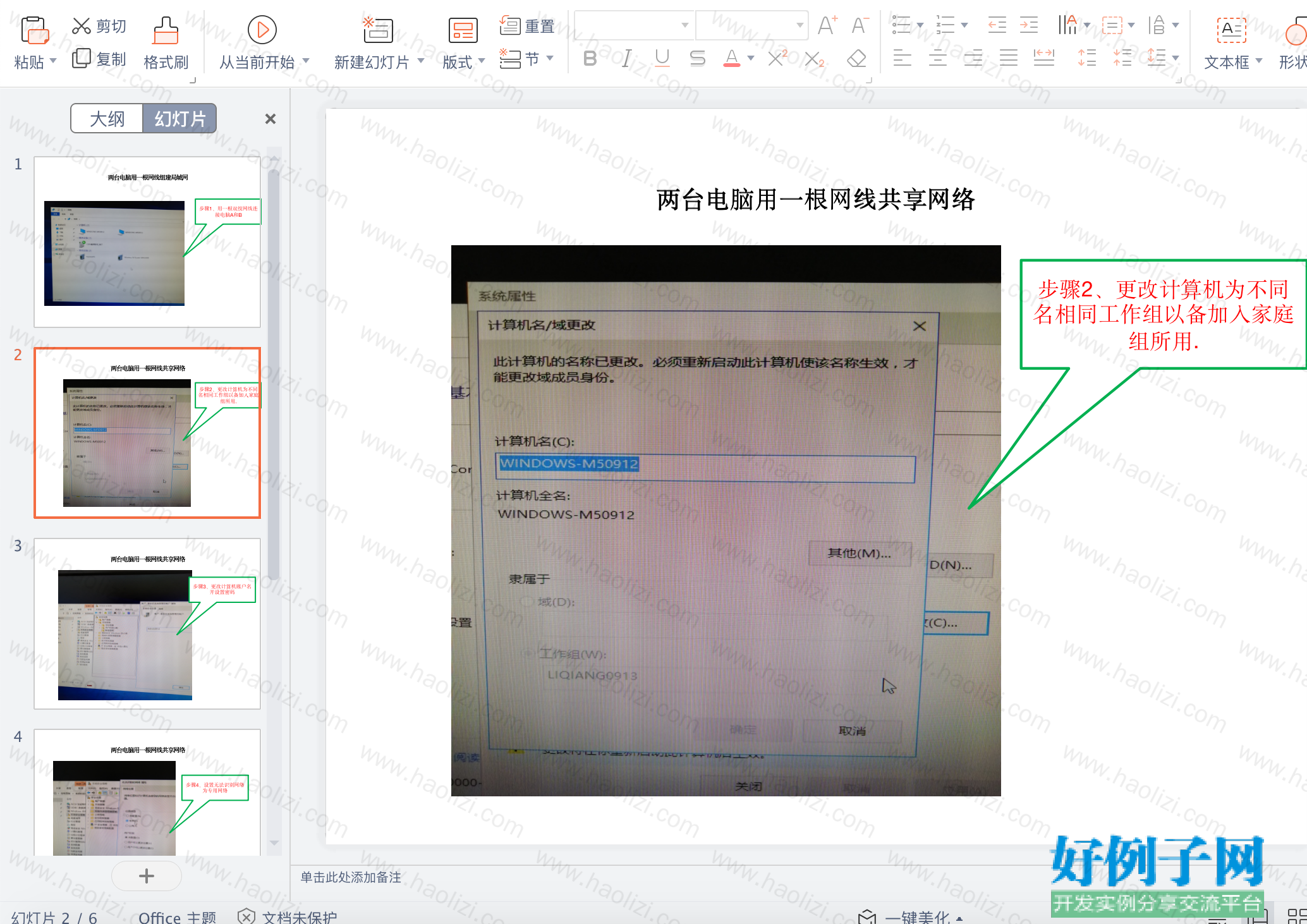Decrease paragraph indent

point(997,25)
